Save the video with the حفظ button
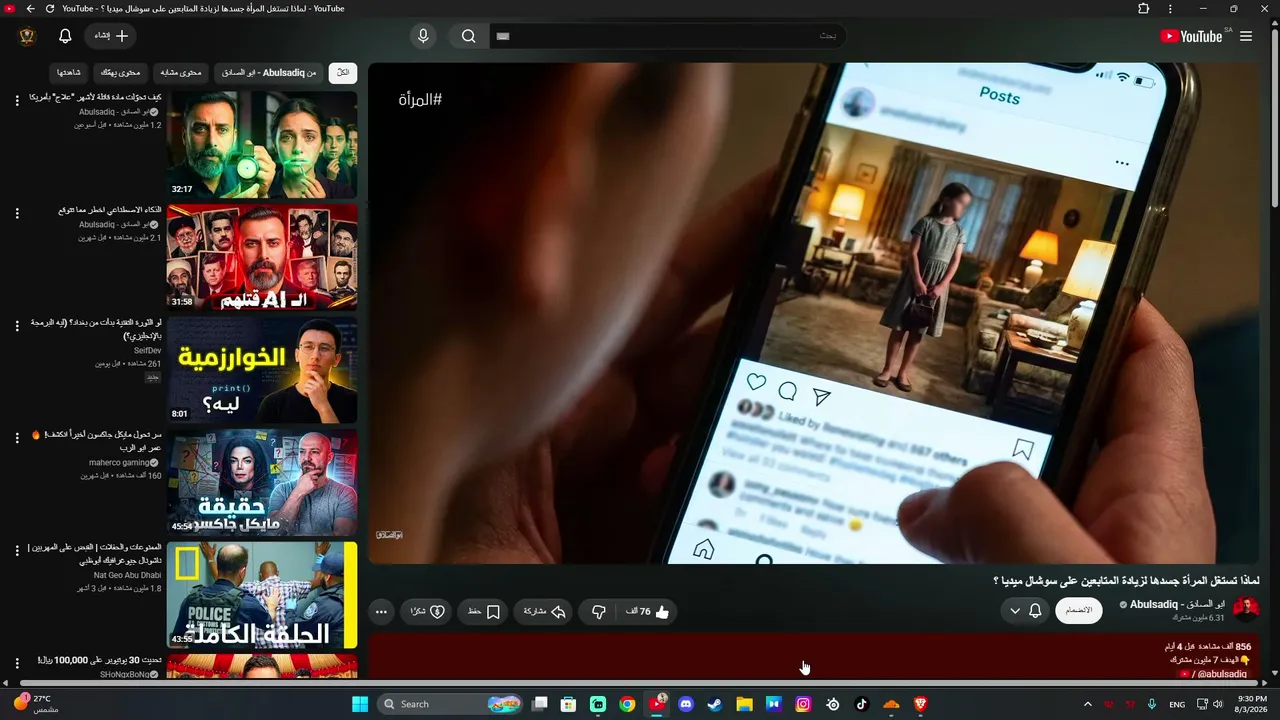This screenshot has height=720, width=1280. (484, 612)
